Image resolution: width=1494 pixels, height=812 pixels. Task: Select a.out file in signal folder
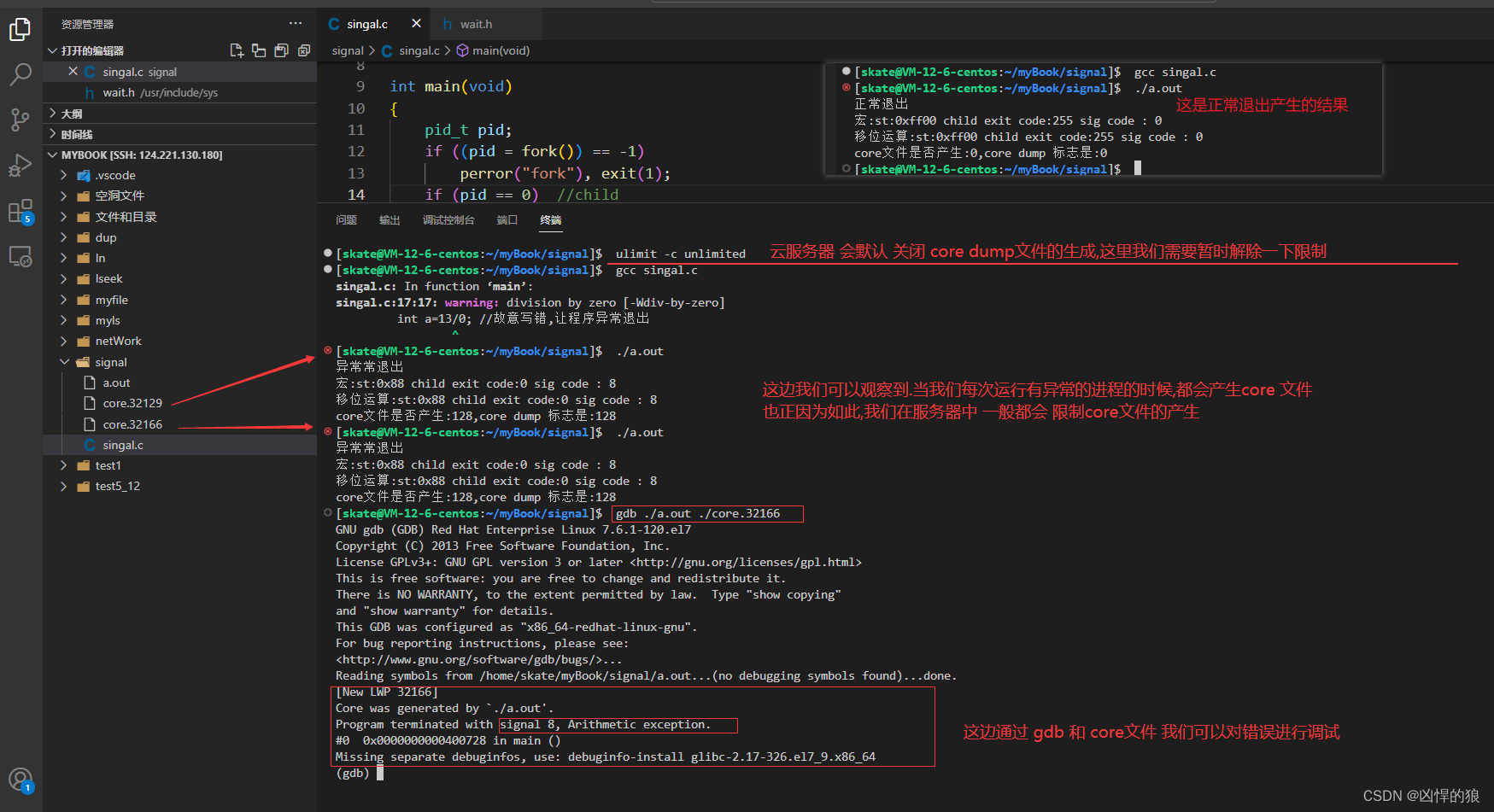[x=116, y=383]
